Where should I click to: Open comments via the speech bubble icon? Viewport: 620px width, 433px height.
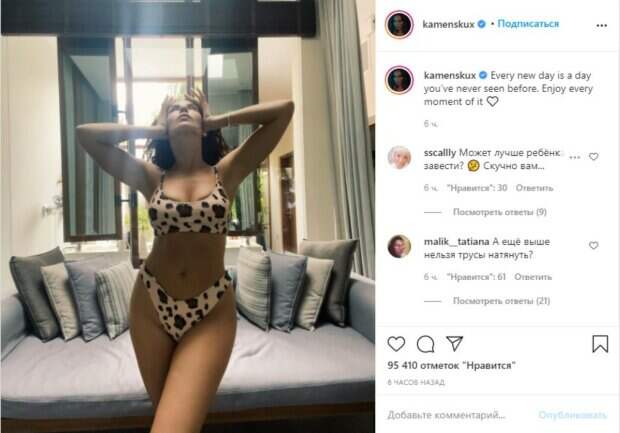[x=425, y=344]
